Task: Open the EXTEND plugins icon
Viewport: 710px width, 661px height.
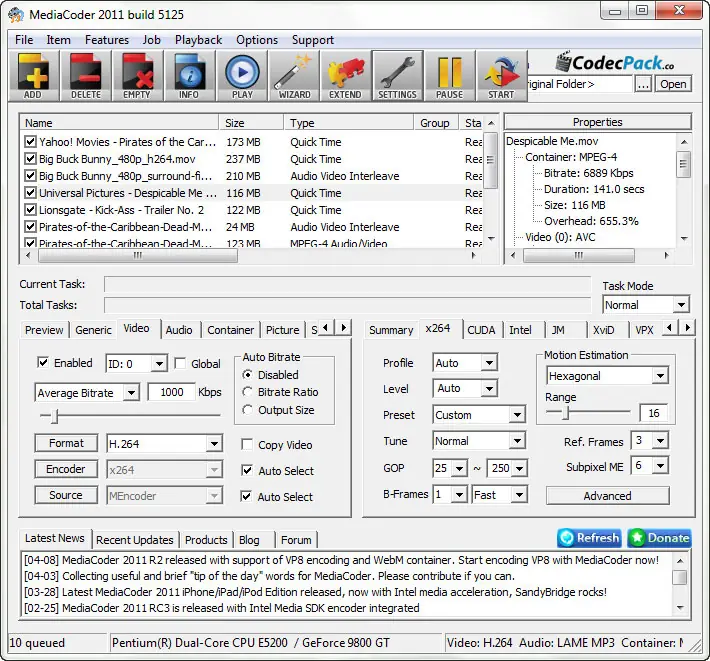Action: (x=345, y=76)
